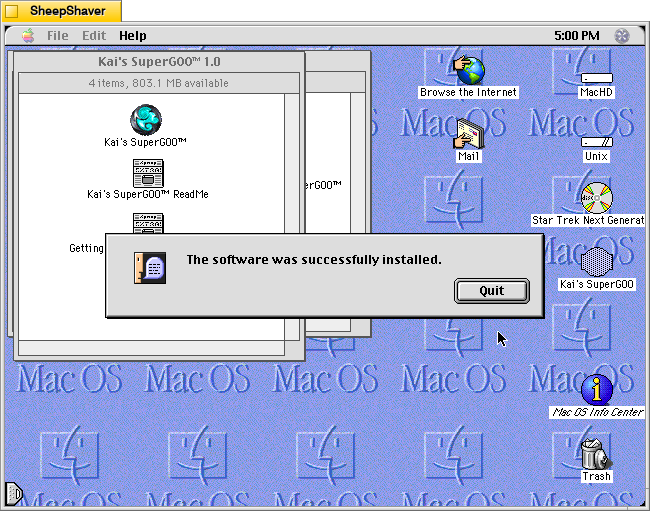
Task: Select the Unix volume icon
Action: point(596,142)
